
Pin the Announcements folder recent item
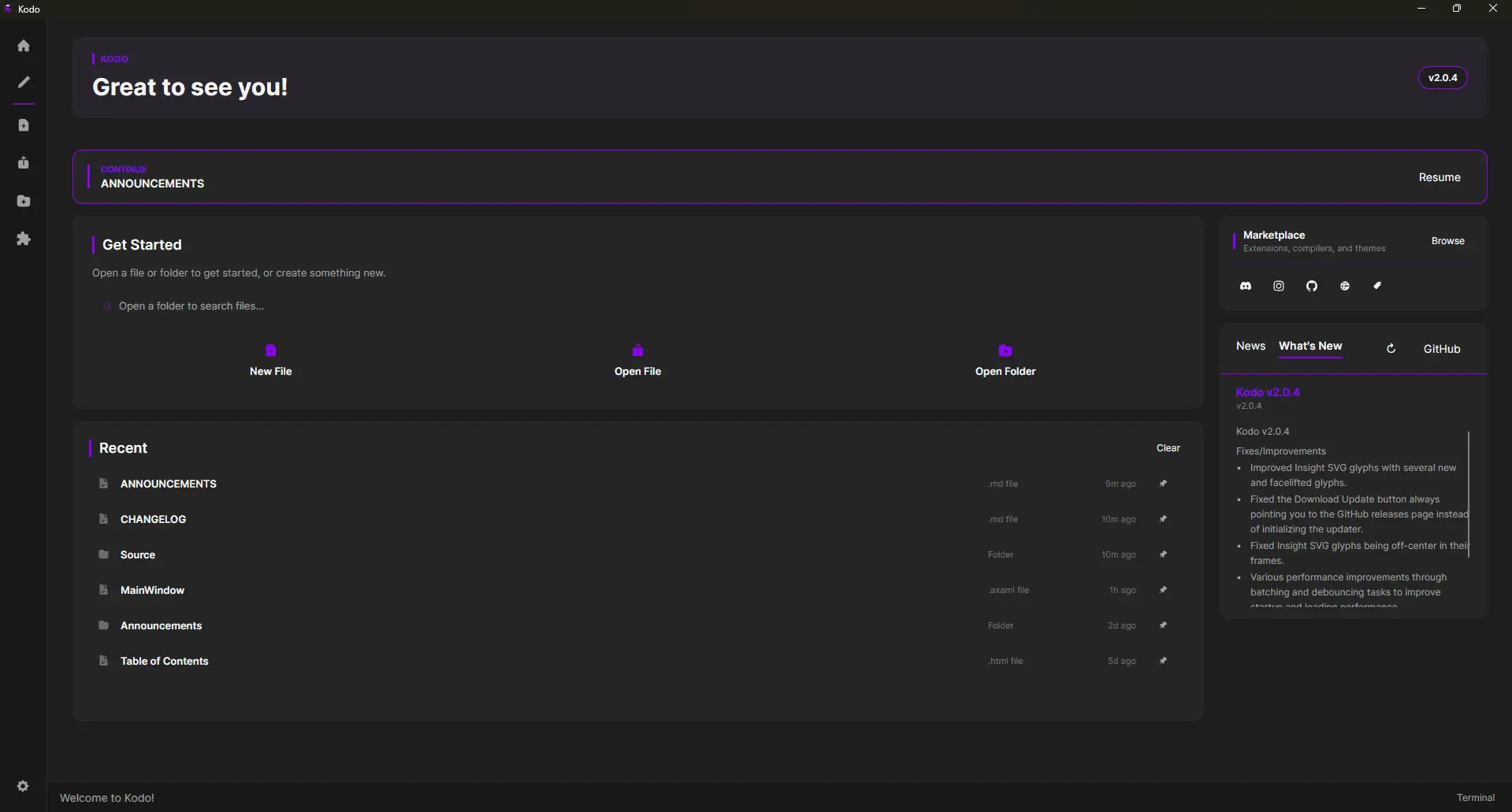[1163, 625]
